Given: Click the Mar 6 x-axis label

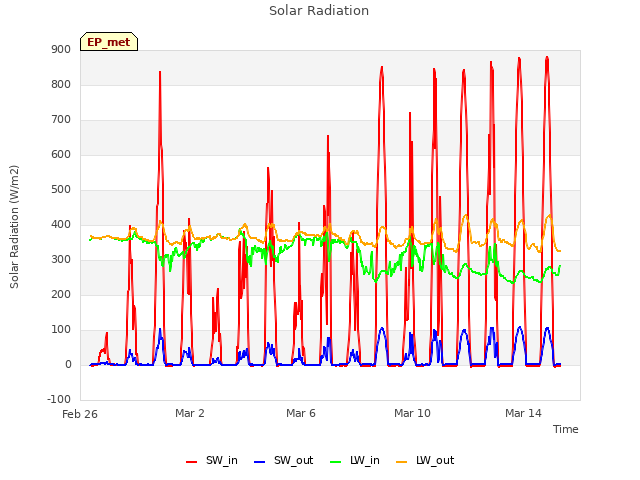Looking at the screenshot, I should [x=301, y=413].
